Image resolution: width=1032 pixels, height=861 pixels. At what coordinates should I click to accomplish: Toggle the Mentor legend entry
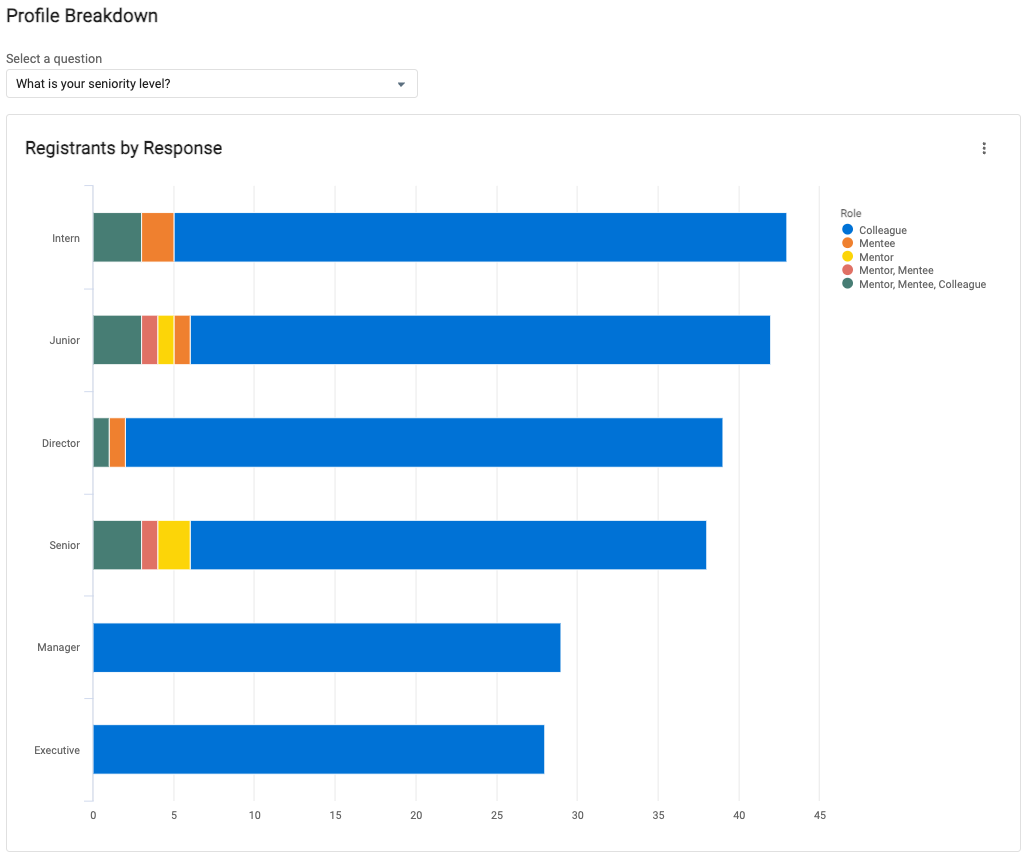876,258
